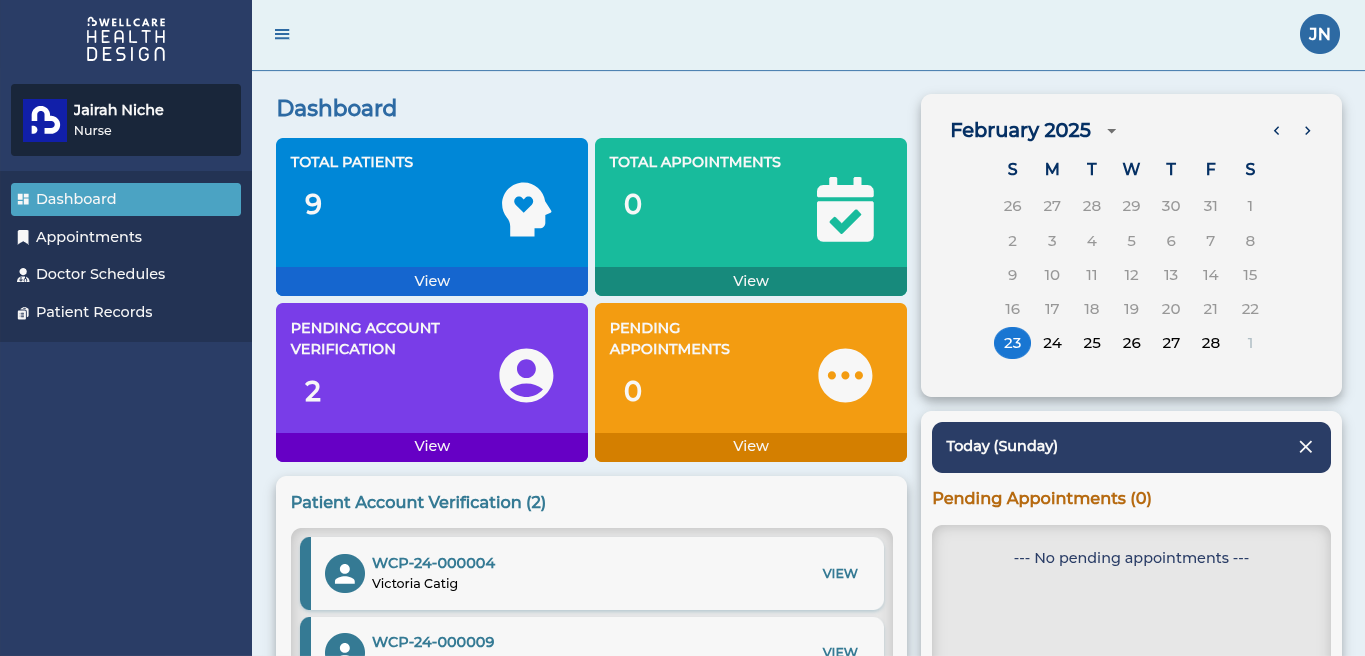
Task: Click Victoria Catig's patient avatar icon
Action: click(x=345, y=573)
